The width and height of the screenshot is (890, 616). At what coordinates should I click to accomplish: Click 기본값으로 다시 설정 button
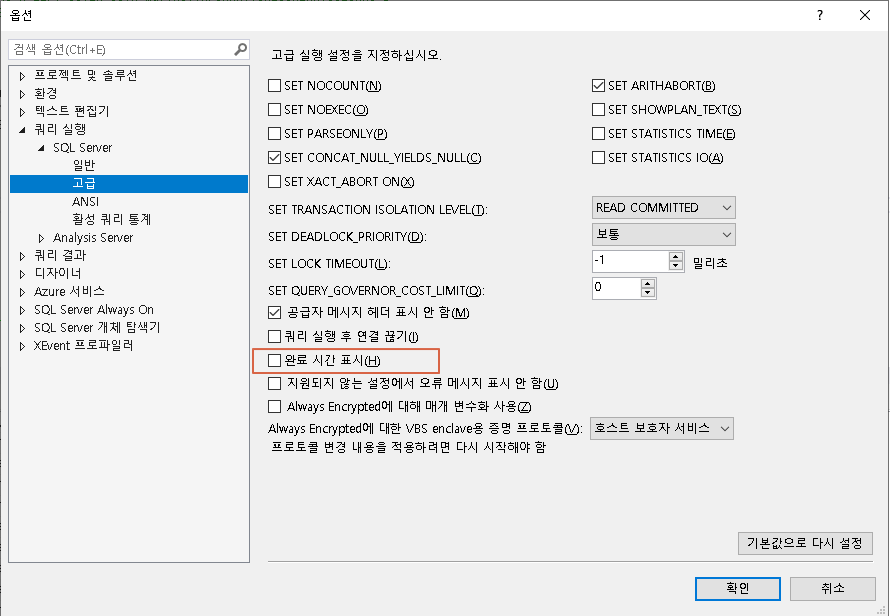tap(805, 543)
